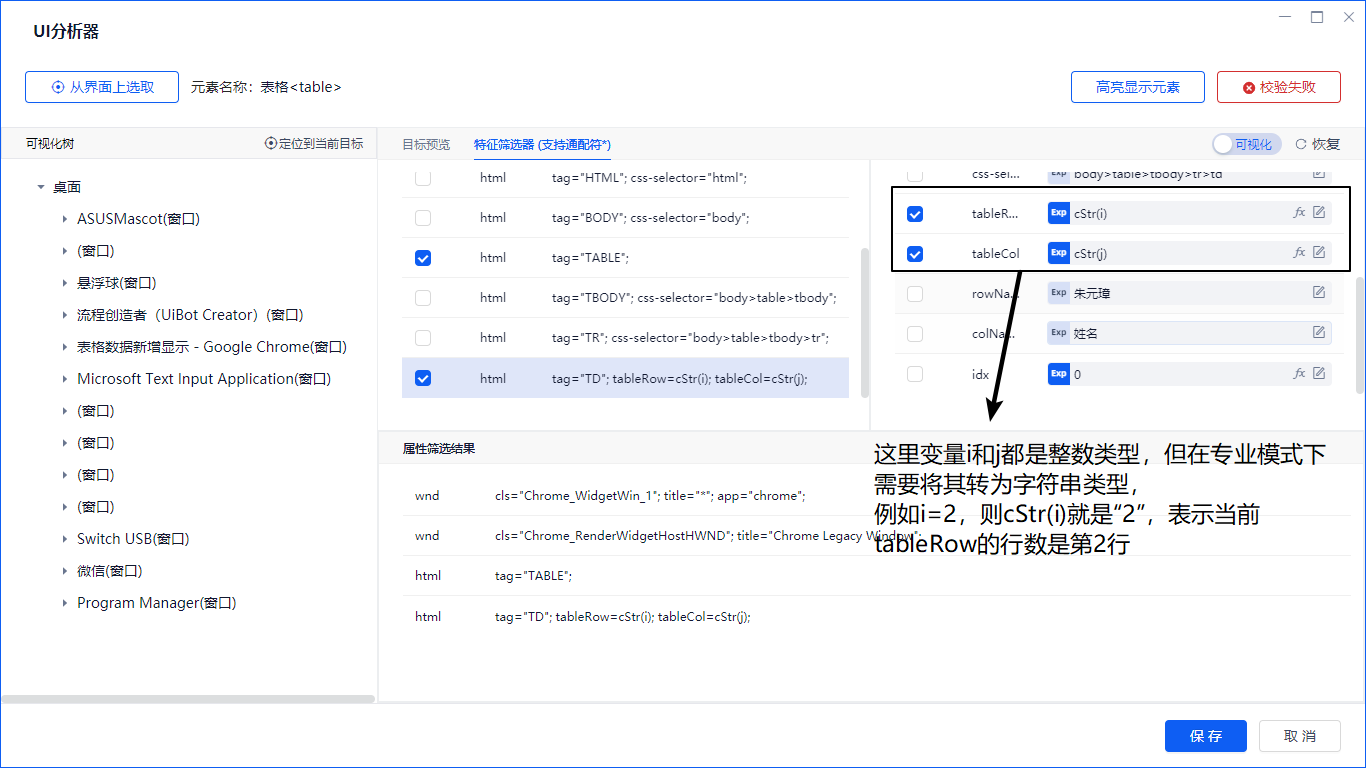
Task: Expand the 微信(窗口) node
Action: point(65,571)
